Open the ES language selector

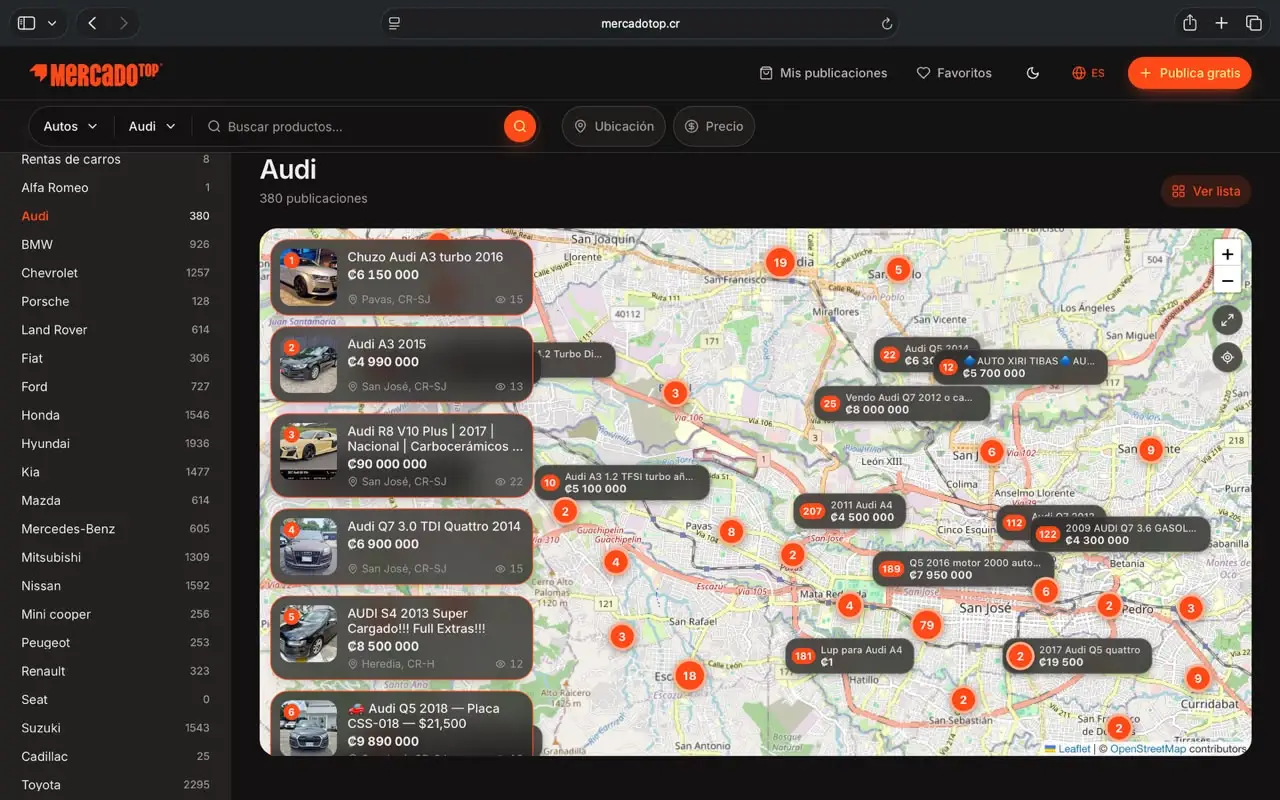point(1088,73)
